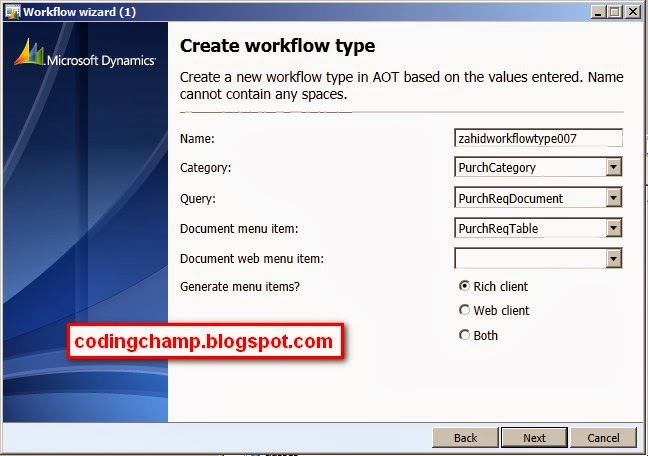Click the Name input field
The image size is (648, 456).
pyautogui.click(x=538, y=138)
